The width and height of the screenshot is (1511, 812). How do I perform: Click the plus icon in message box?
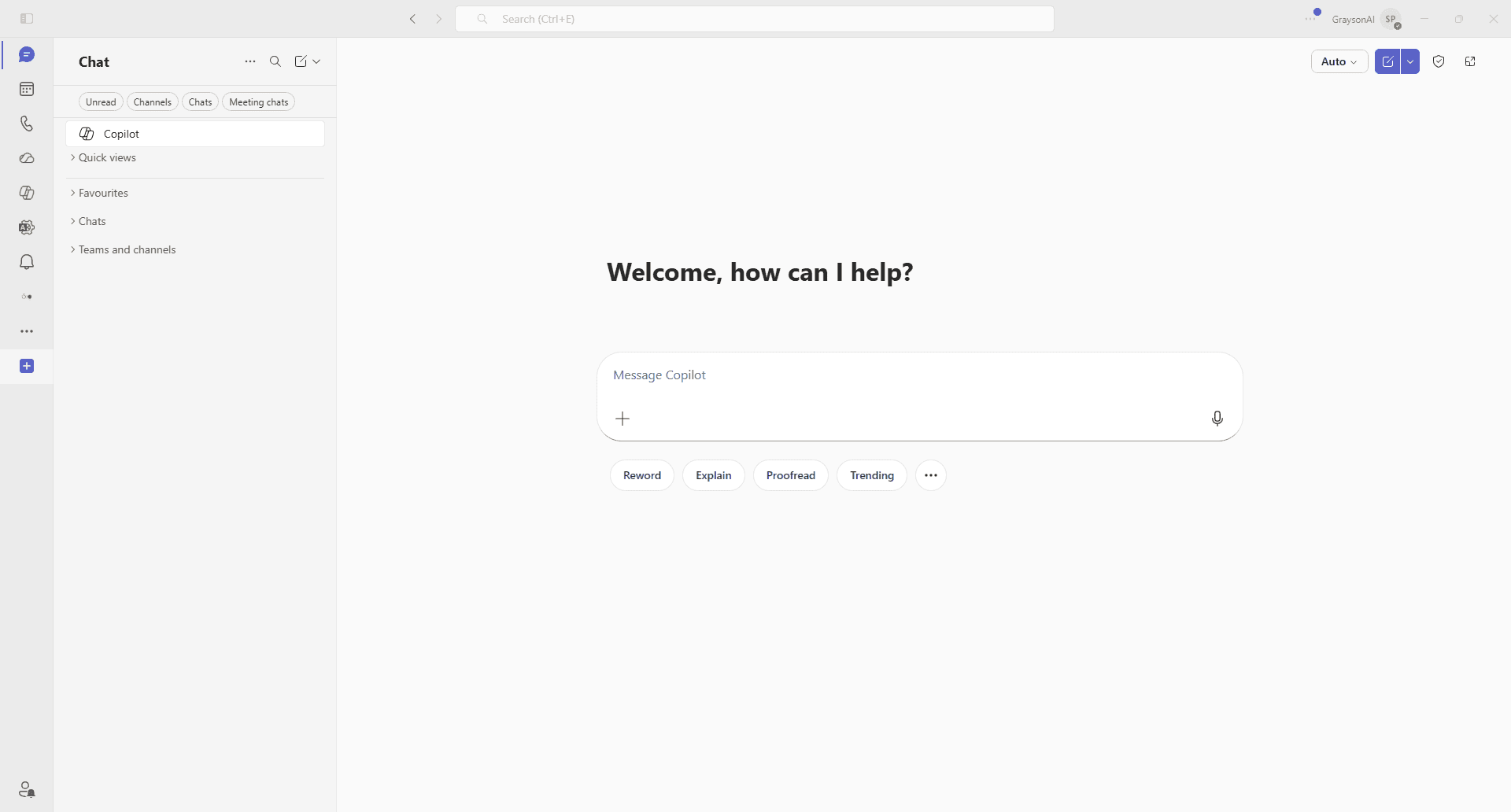[x=623, y=419]
